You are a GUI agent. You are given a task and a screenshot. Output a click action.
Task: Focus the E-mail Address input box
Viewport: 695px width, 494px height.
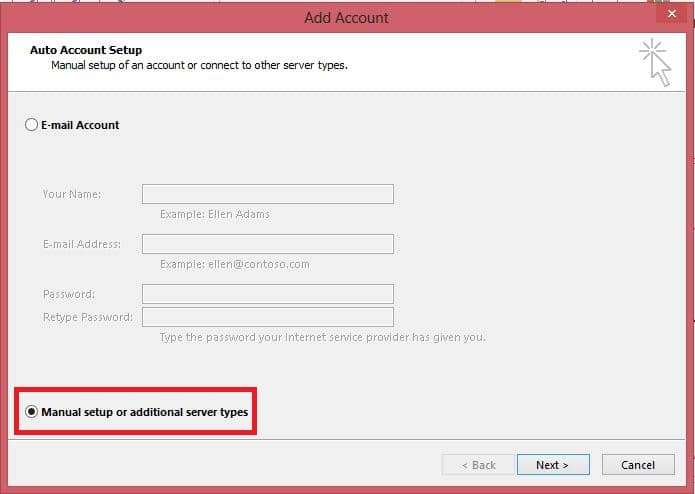[267, 244]
